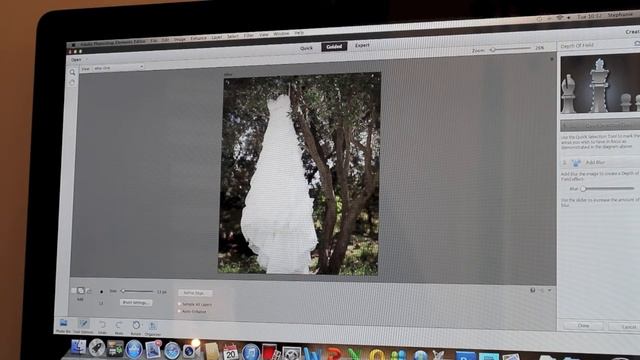Adjust the Zoom slider handle
The width and height of the screenshot is (640, 360).
(493, 50)
